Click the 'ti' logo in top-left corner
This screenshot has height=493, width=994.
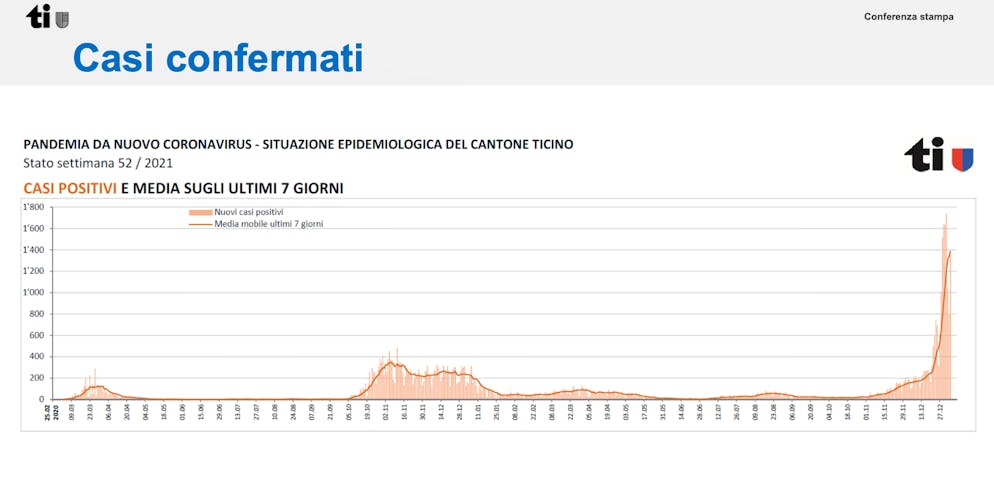tap(38, 16)
